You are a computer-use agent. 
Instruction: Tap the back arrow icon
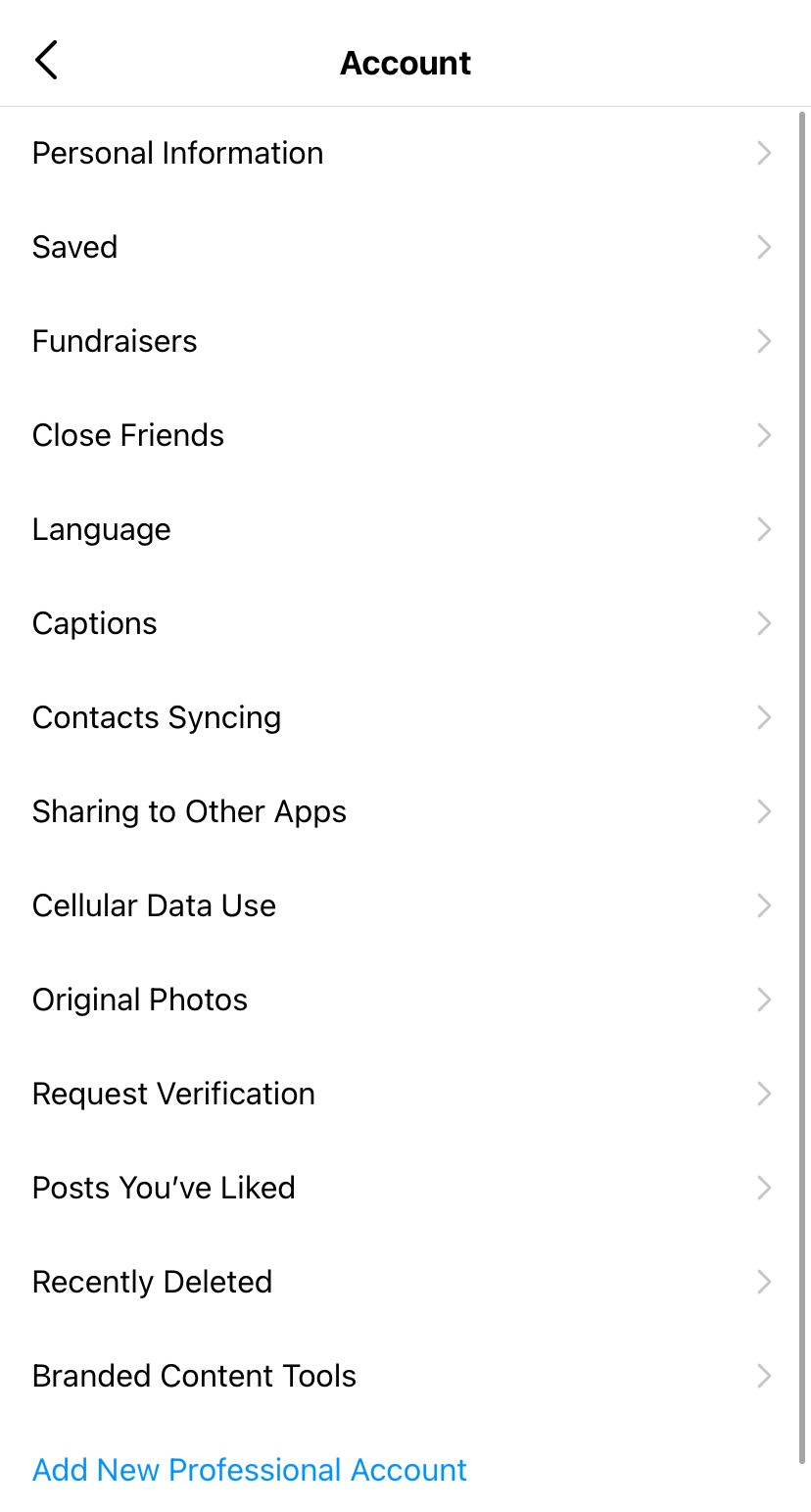coord(46,61)
